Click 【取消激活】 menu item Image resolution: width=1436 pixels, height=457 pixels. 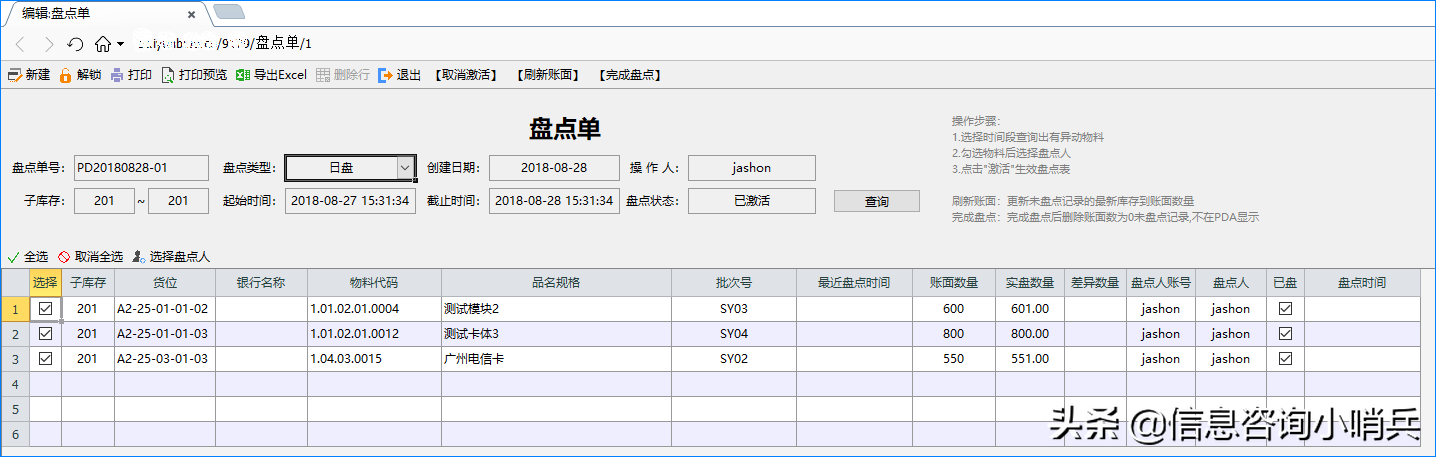tap(466, 75)
